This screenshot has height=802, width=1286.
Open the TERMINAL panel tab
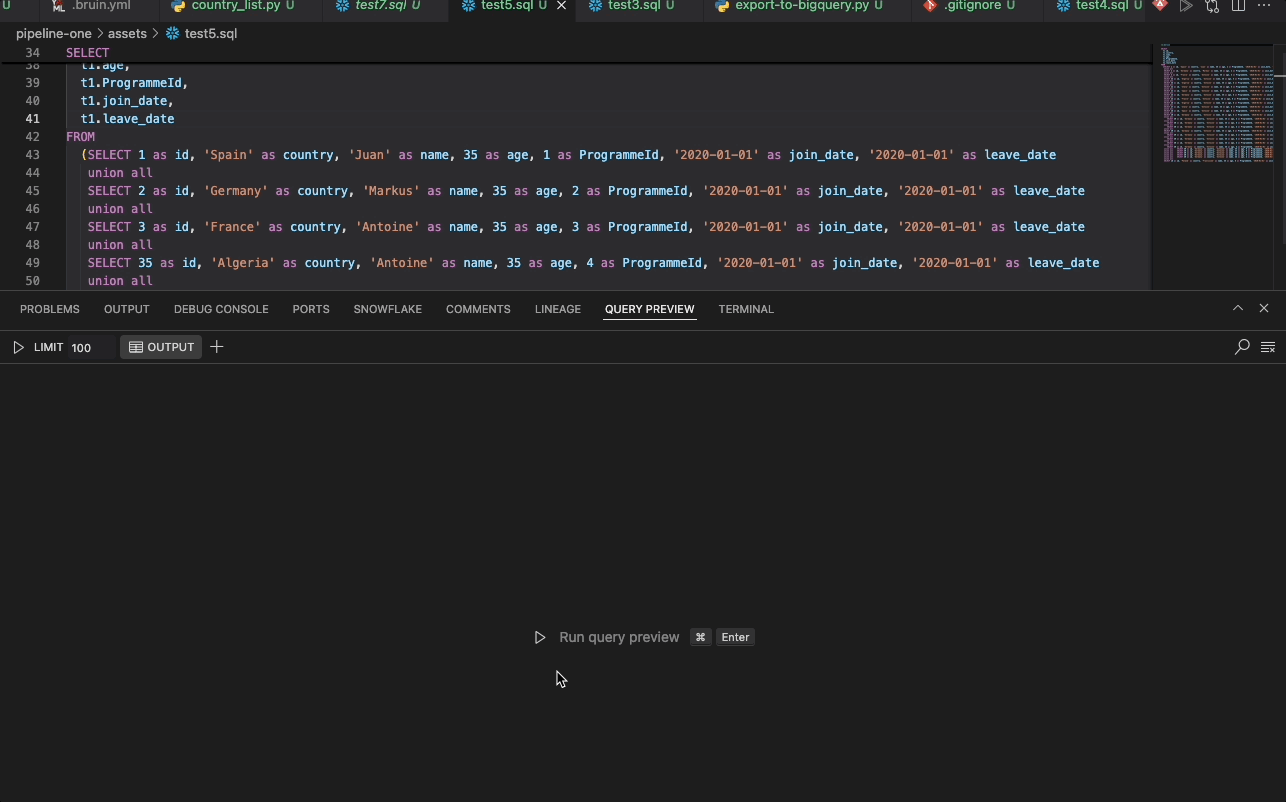(x=746, y=309)
